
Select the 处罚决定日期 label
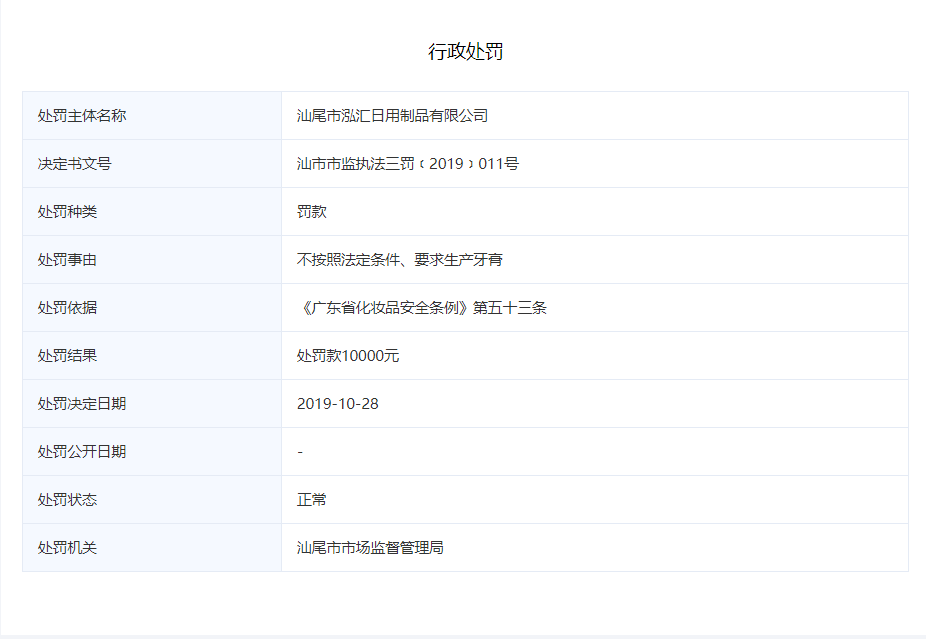click(x=82, y=403)
